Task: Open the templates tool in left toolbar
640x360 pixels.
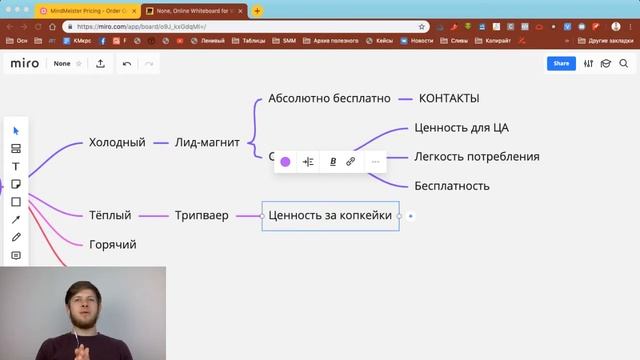Action: coord(16,149)
